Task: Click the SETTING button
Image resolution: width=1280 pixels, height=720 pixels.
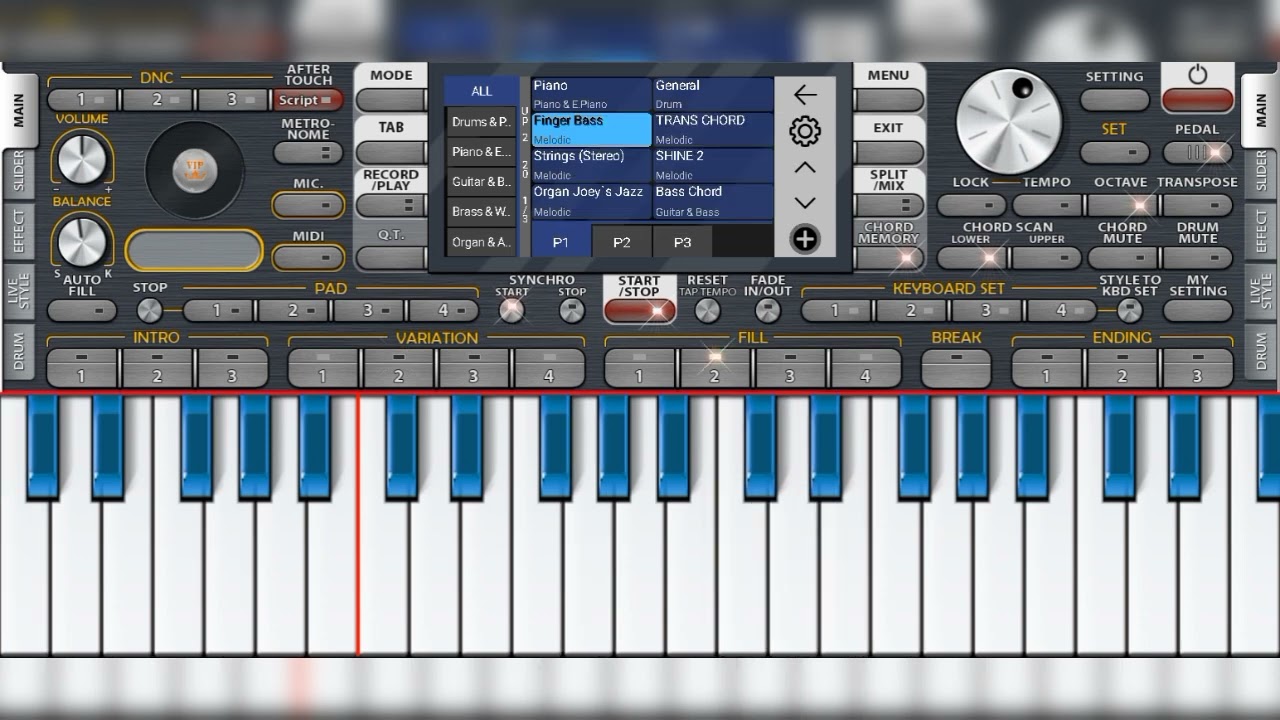Action: coord(1115,100)
